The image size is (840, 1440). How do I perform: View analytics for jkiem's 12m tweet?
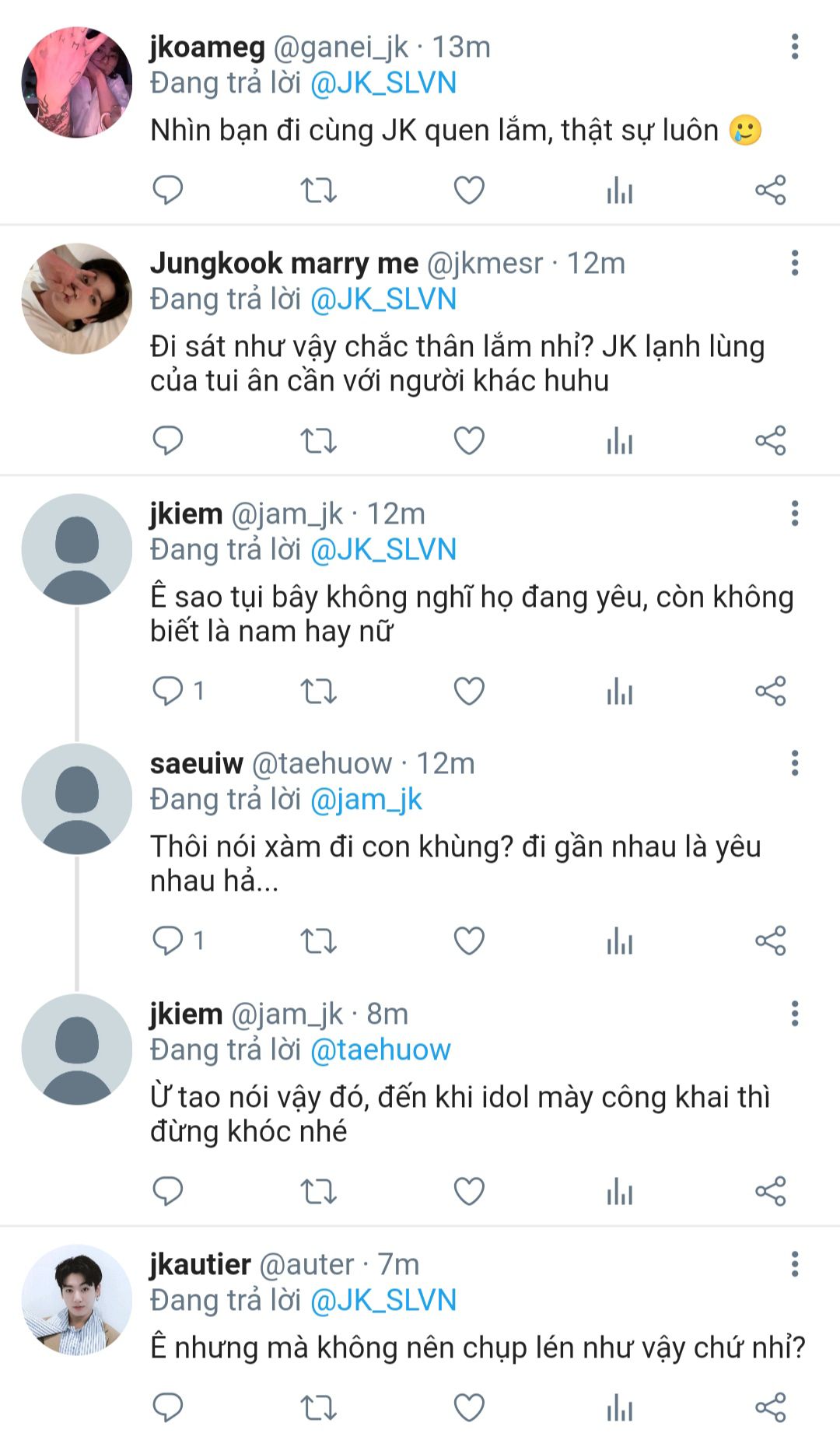620,691
